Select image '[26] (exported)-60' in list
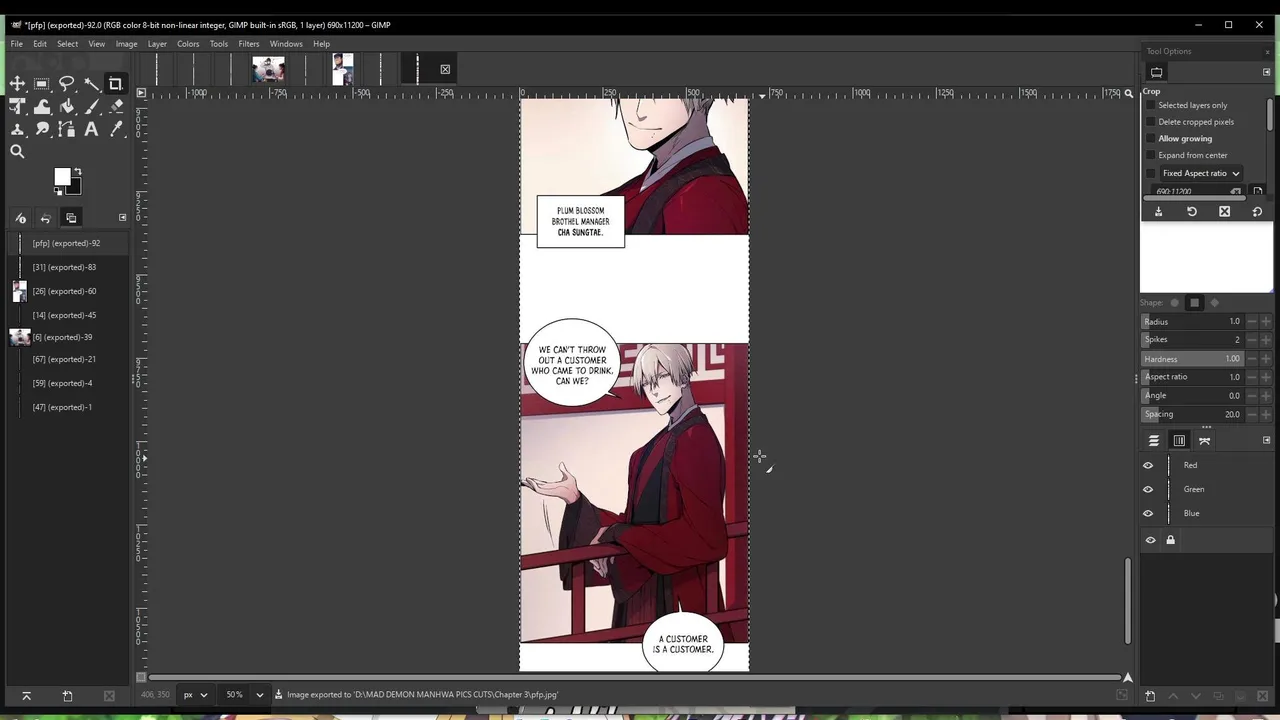 [68, 291]
